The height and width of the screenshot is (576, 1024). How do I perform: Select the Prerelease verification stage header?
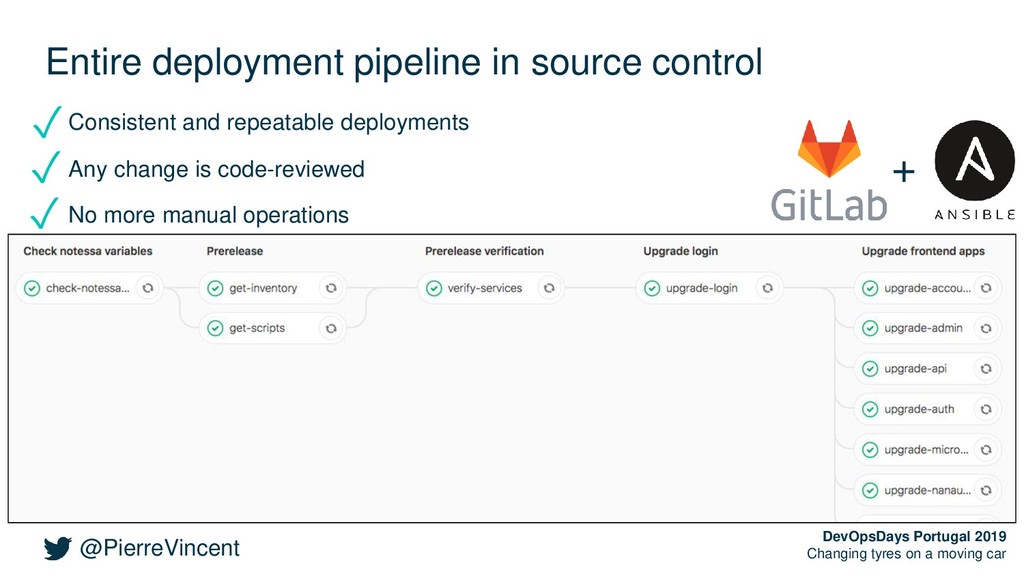(484, 251)
